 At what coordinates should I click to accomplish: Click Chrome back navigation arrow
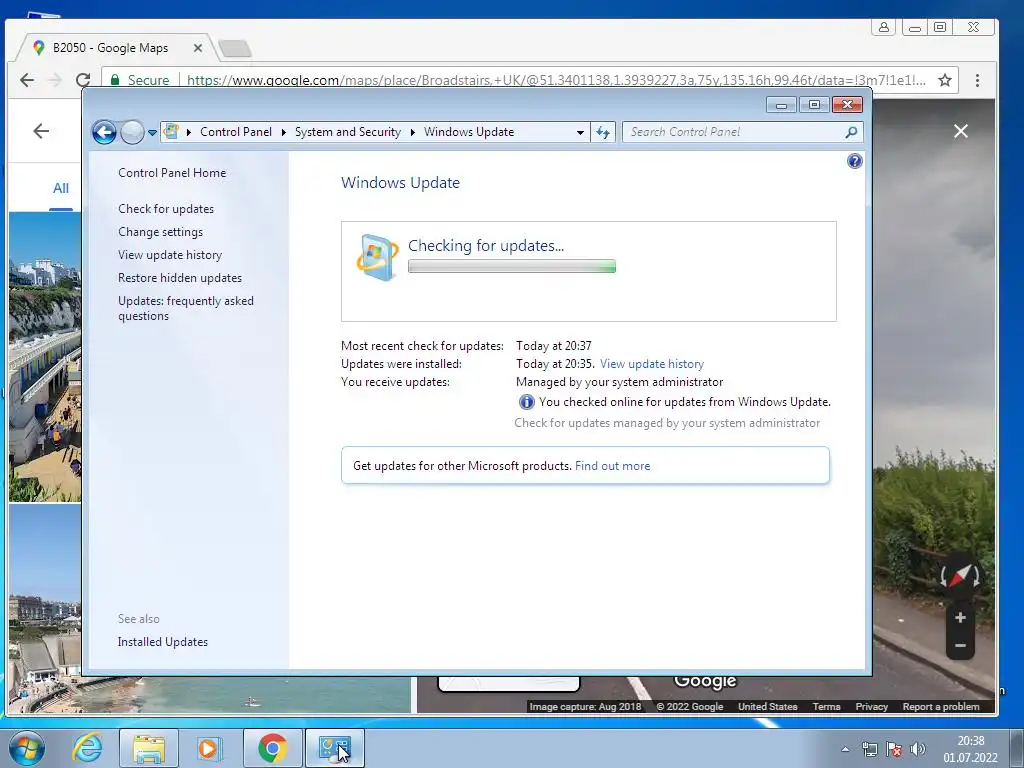27,80
